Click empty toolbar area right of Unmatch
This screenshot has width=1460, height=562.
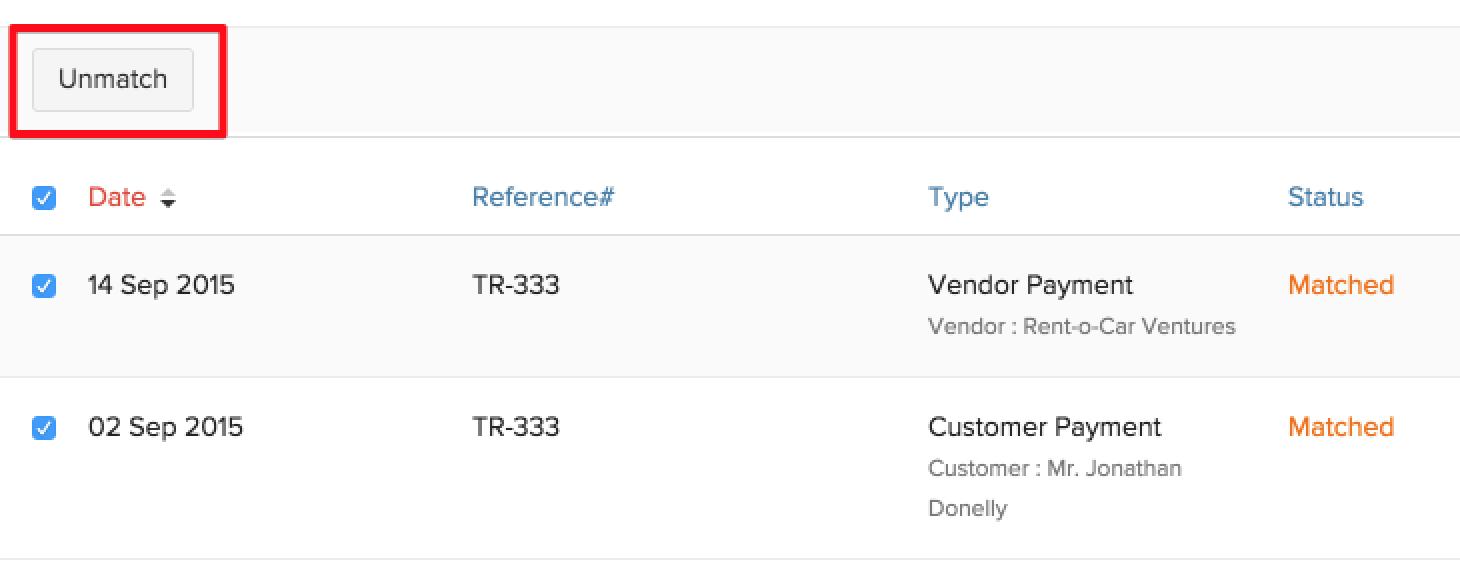pyautogui.click(x=800, y=82)
